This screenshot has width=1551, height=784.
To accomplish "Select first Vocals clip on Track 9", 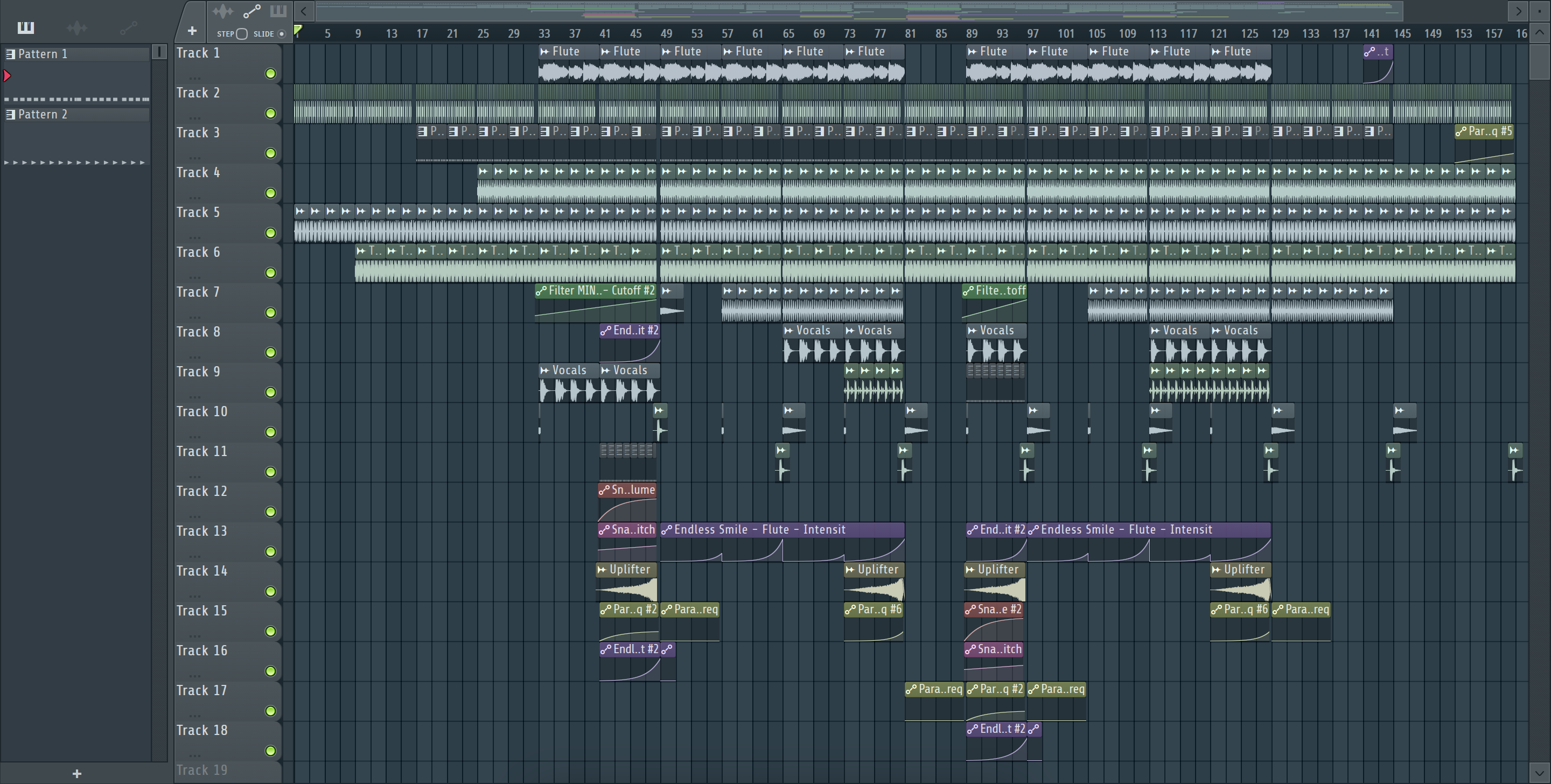I will coord(568,382).
